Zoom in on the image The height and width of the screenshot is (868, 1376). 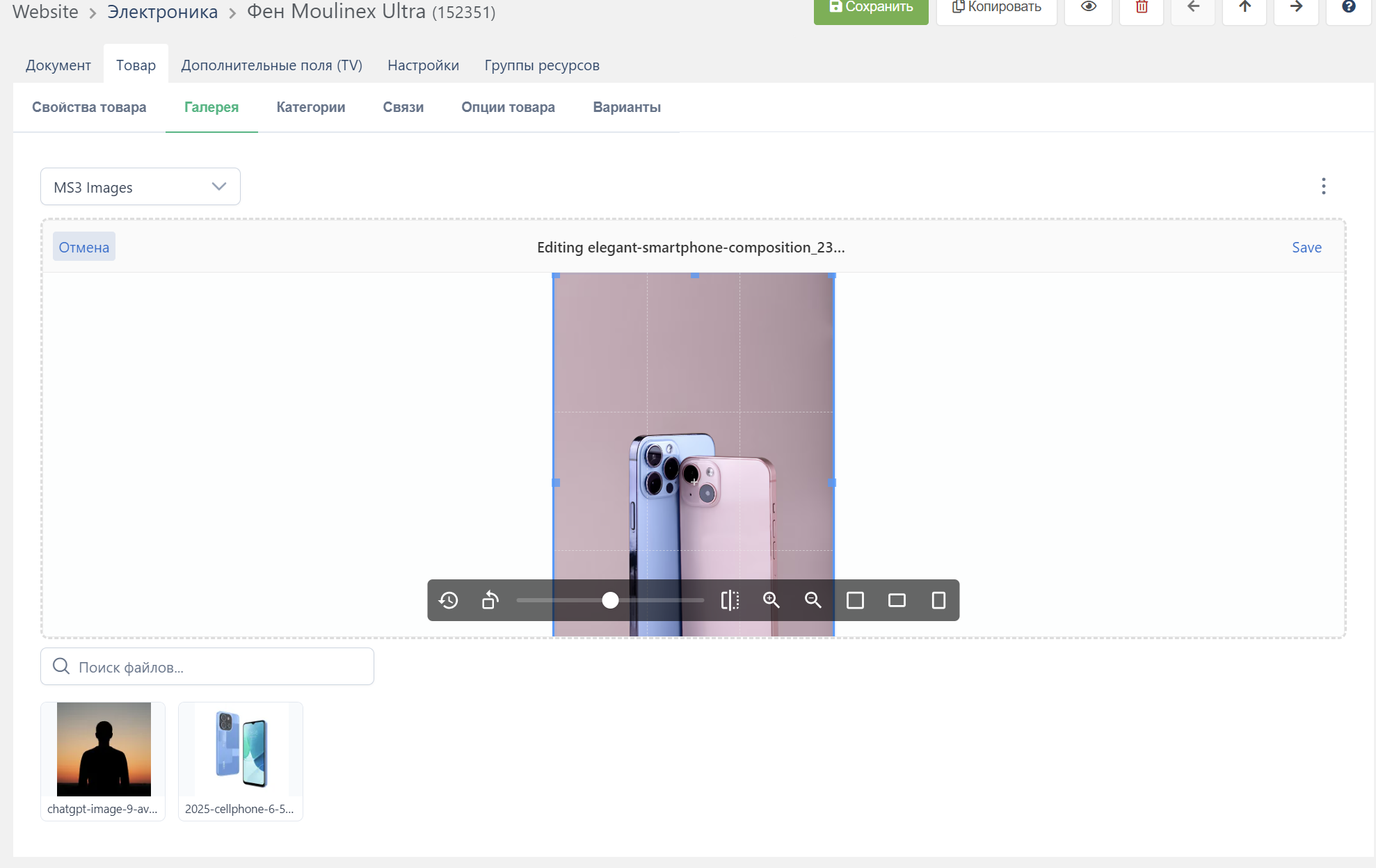click(771, 600)
